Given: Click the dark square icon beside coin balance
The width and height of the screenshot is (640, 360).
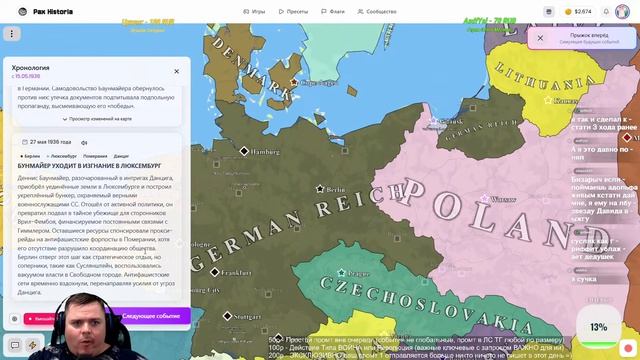Looking at the screenshot, I should pyautogui.click(x=549, y=11).
